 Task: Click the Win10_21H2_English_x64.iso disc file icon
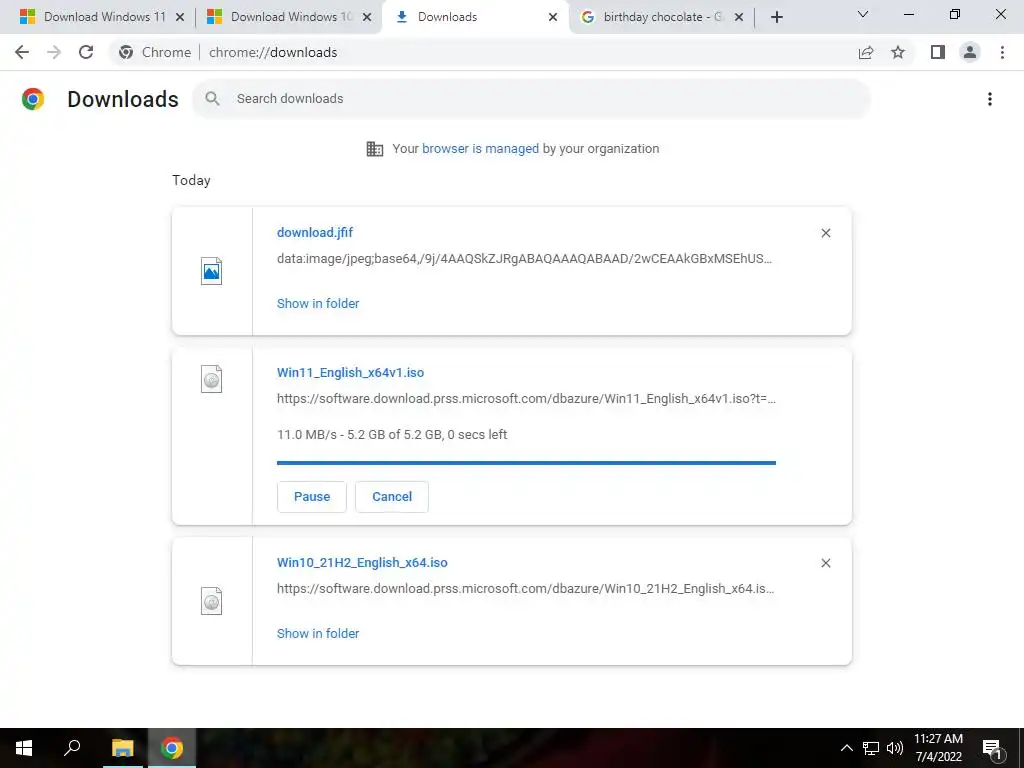pos(212,601)
